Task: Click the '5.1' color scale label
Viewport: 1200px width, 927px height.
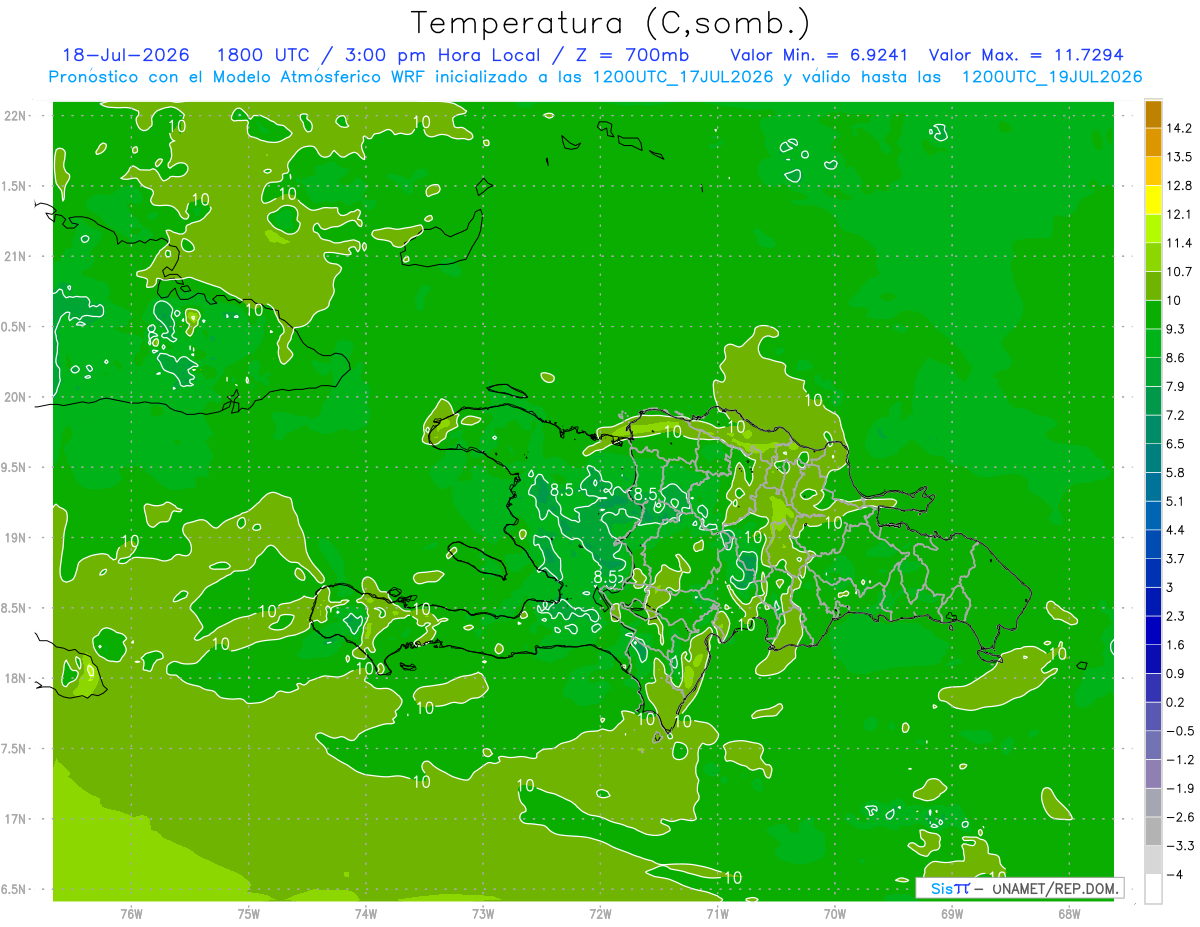Action: click(1177, 501)
